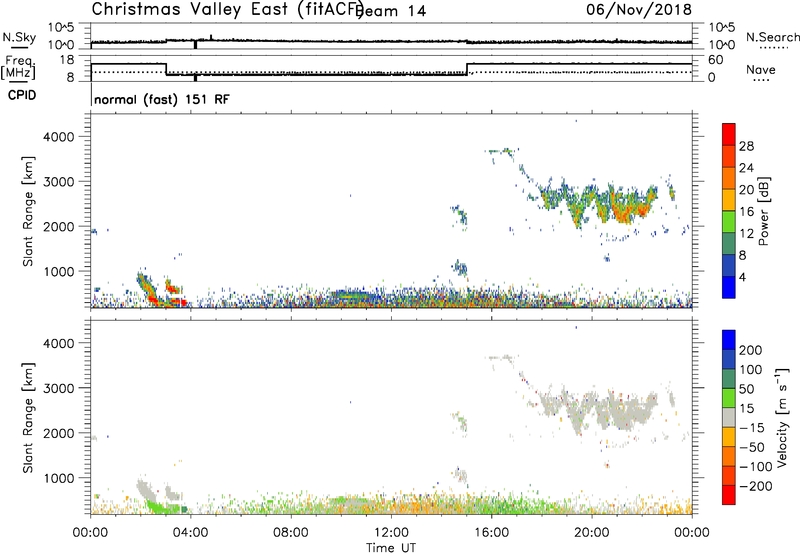
Task: Click the yellow 16–20 dB power color segment
Action: 729,199
